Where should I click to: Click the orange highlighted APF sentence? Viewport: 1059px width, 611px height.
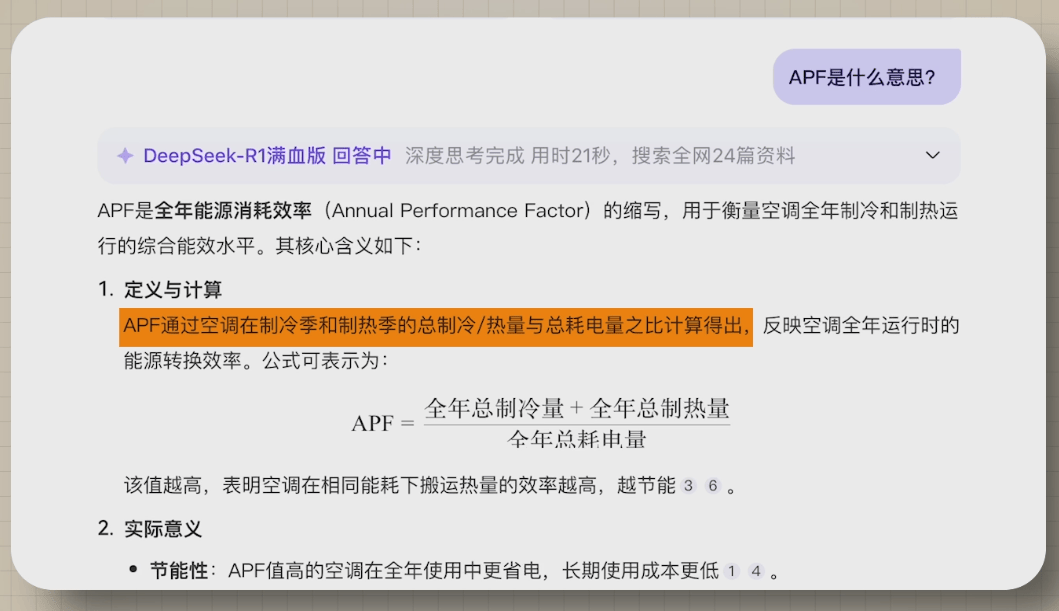point(436,327)
